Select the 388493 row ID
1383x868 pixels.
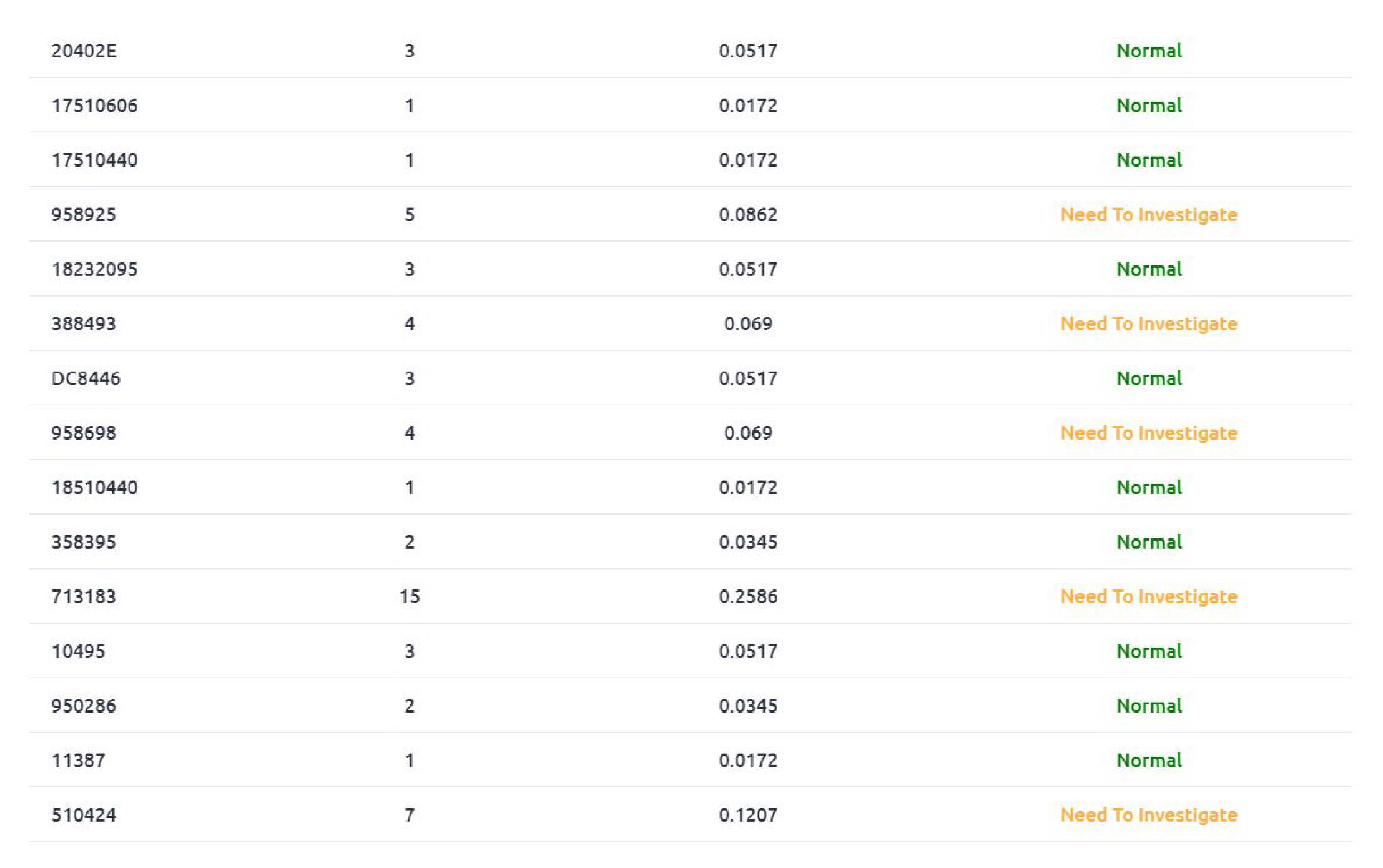(84, 323)
